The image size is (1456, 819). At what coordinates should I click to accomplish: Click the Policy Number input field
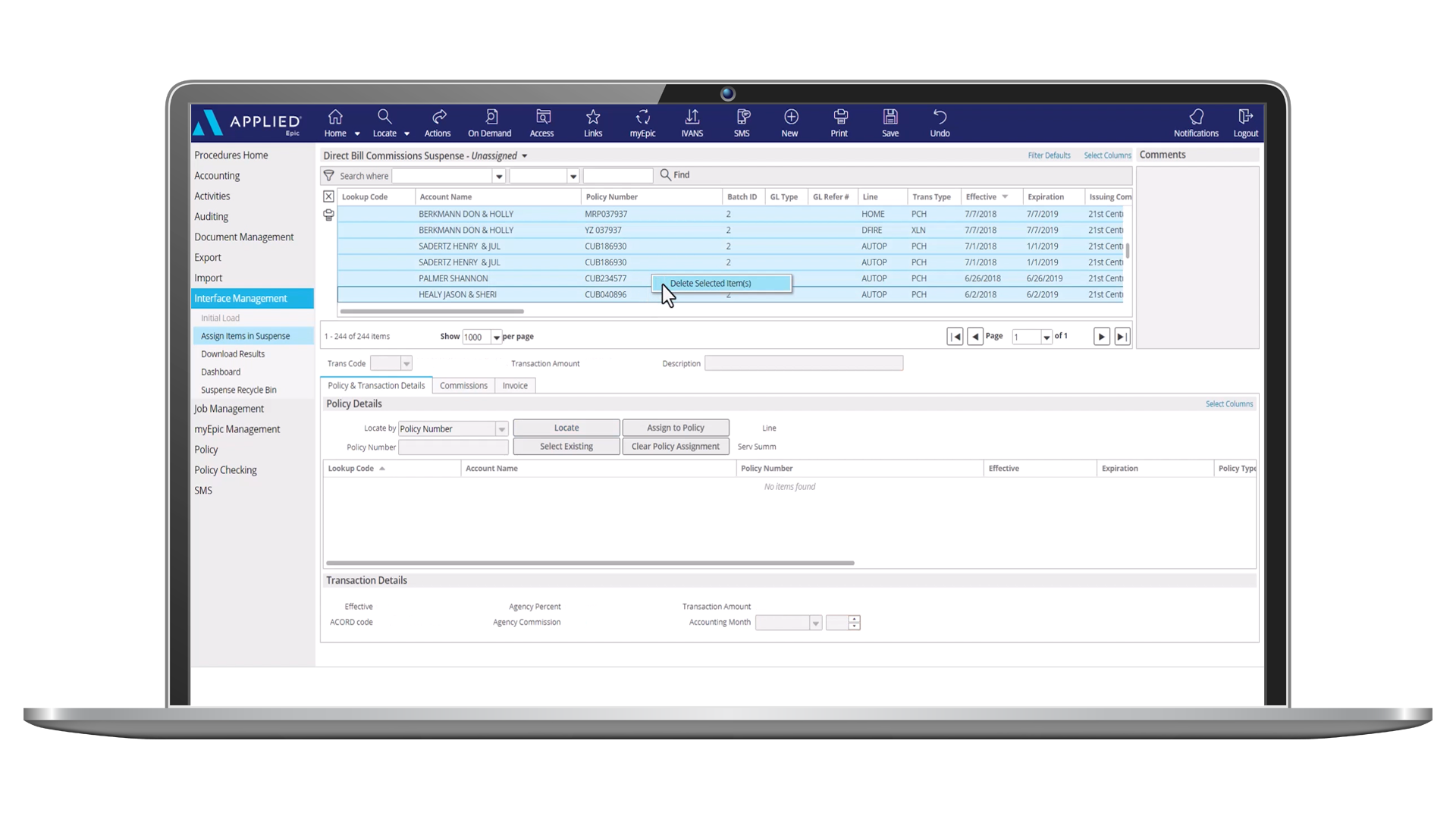click(x=453, y=447)
